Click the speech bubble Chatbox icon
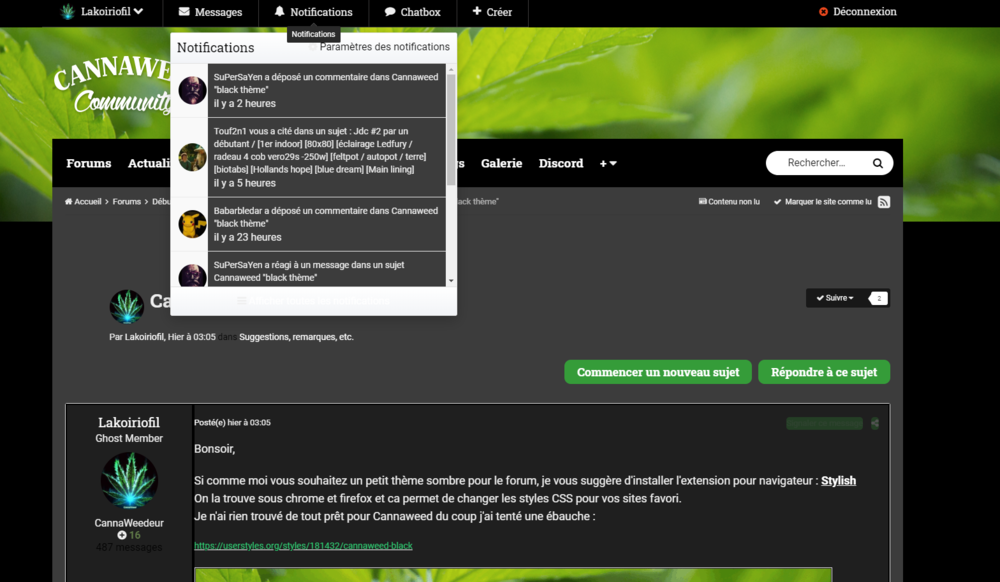This screenshot has height=582, width=1000. tap(390, 11)
